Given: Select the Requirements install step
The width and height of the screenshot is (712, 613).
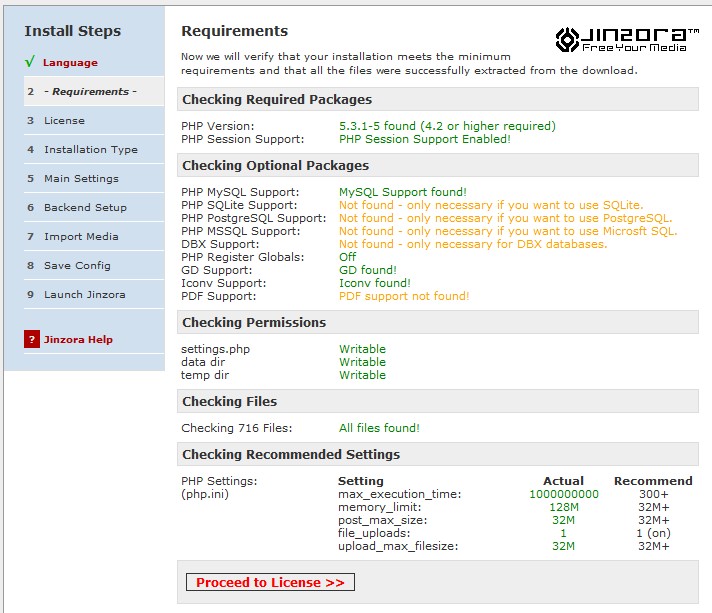Looking at the screenshot, I should (x=94, y=91).
